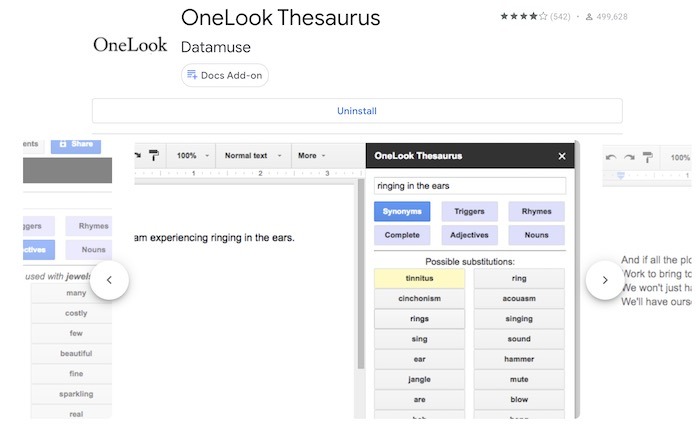Click Nouns button in left screenshot
Image resolution: width=700 pixels, height=430 pixels.
(89, 250)
